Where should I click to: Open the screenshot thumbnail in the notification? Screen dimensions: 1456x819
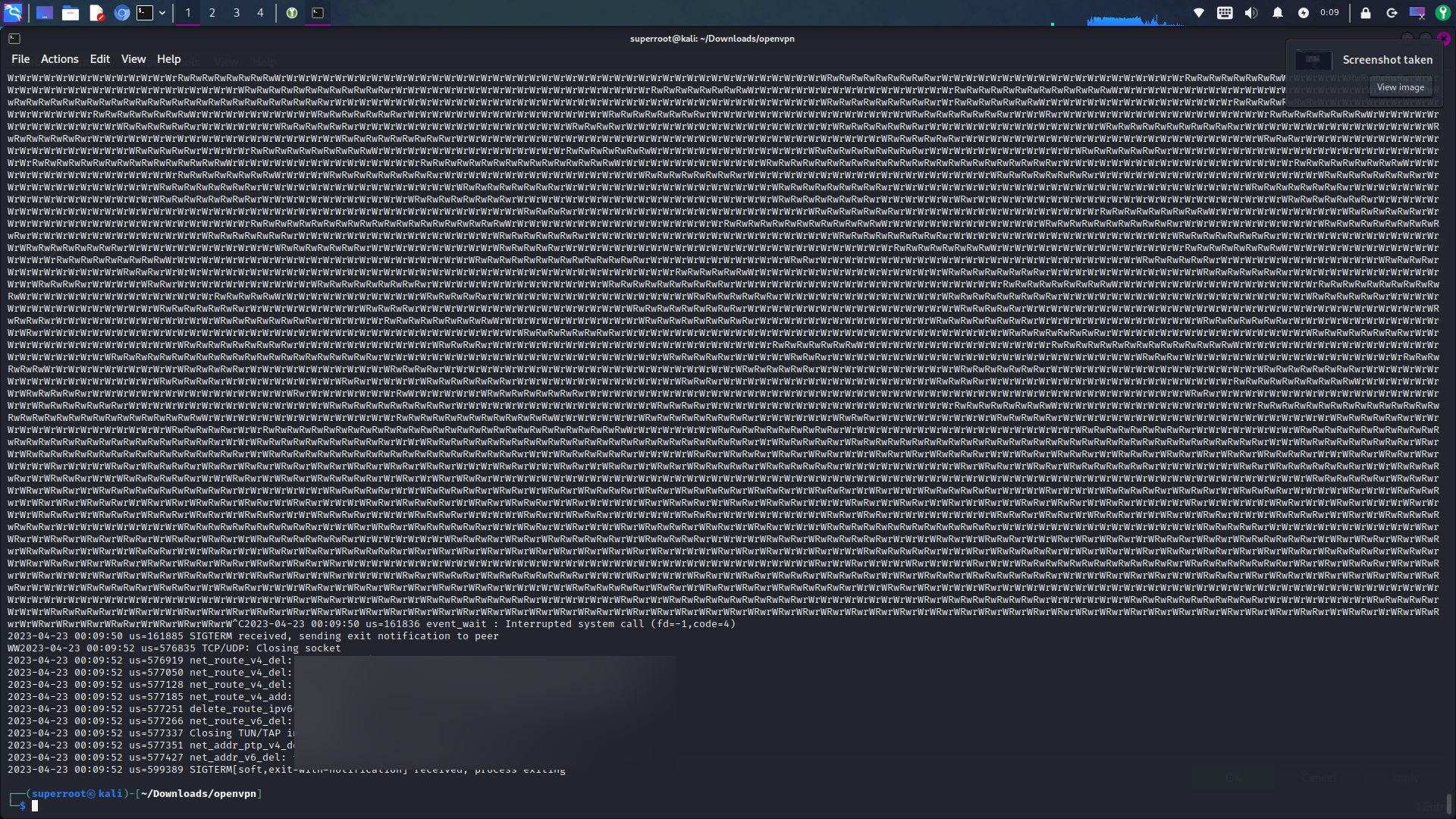point(1313,60)
